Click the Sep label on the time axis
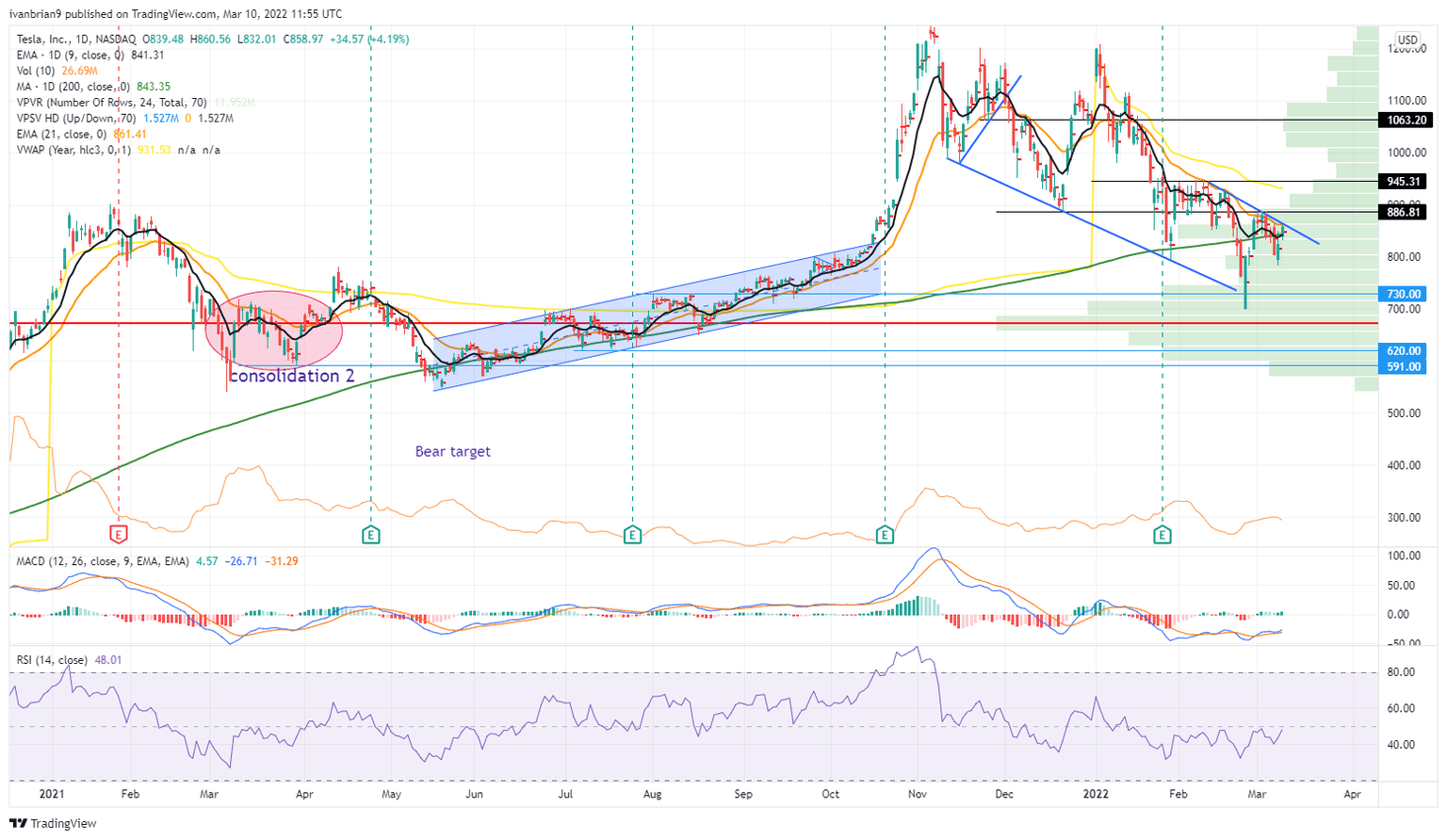This screenshot has height=840, width=1447. (x=743, y=794)
